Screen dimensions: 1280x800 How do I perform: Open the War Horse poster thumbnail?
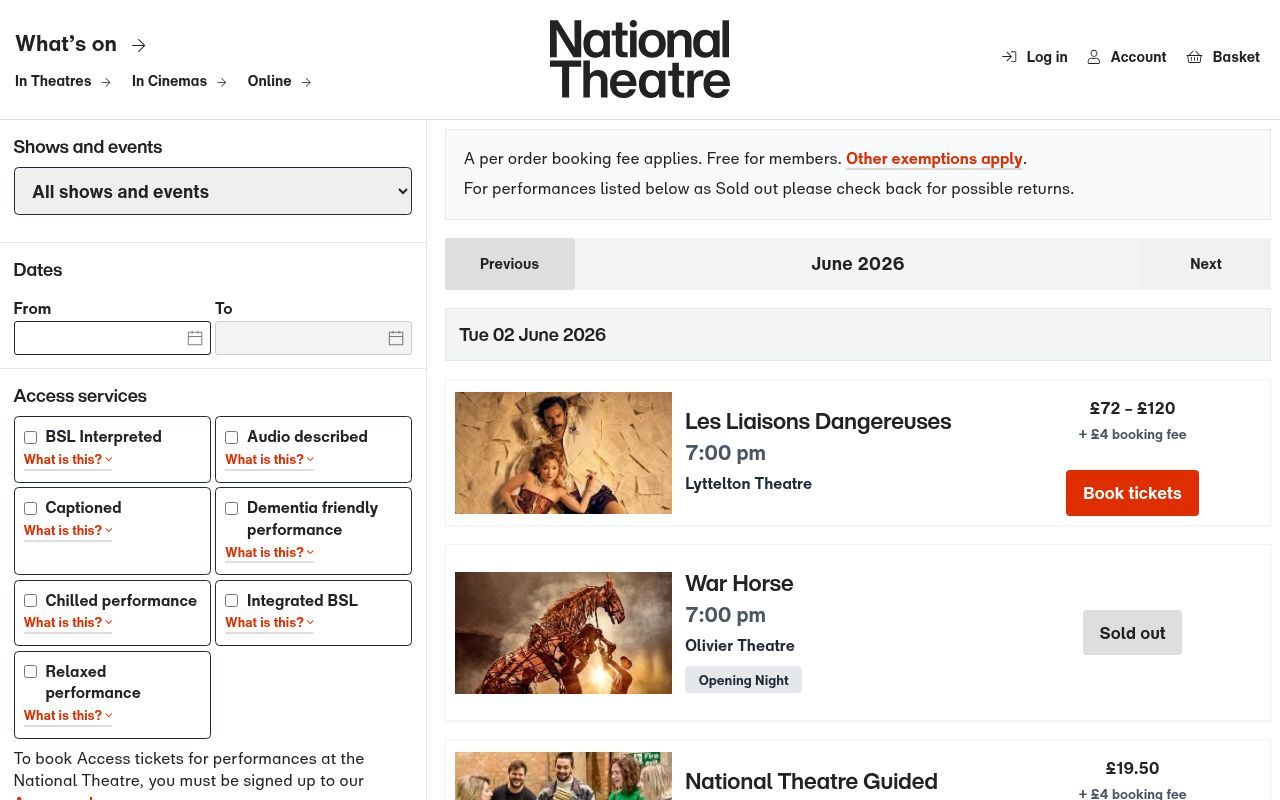pos(563,633)
